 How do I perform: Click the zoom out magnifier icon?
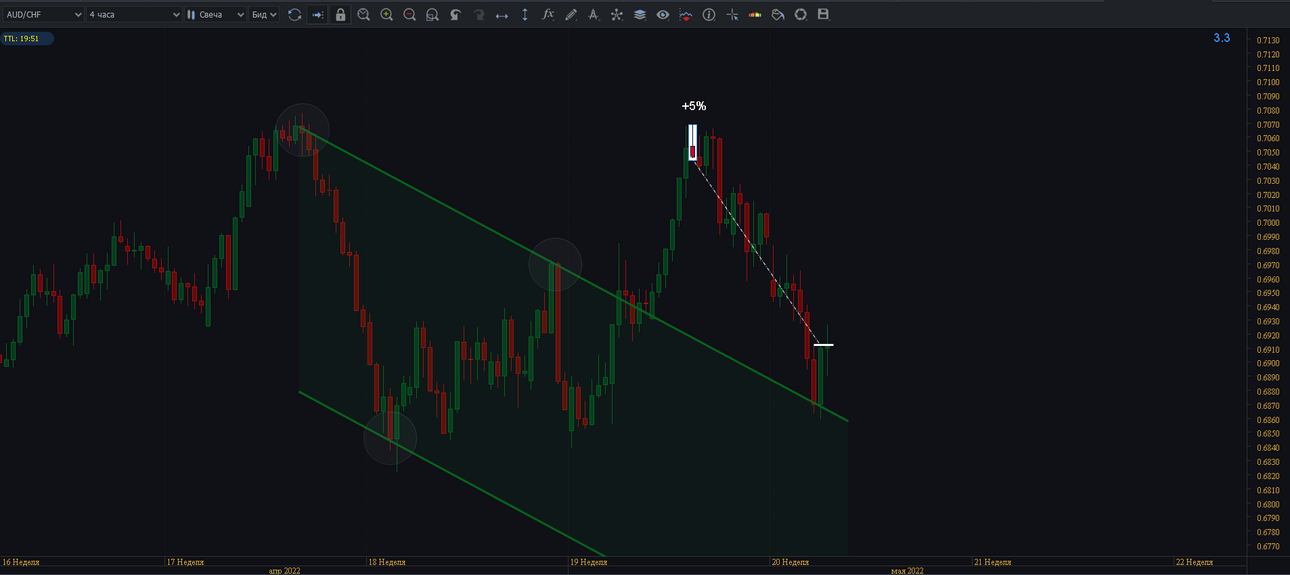409,15
